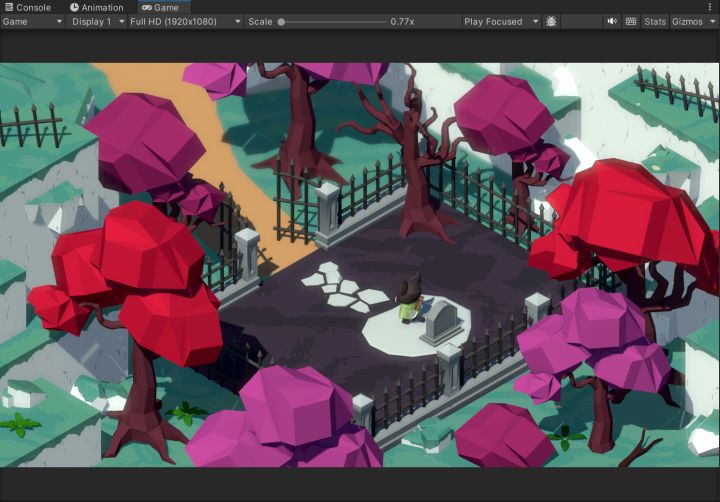Toggle the Gizmos button
This screenshot has width=720, height=502.
click(x=687, y=22)
